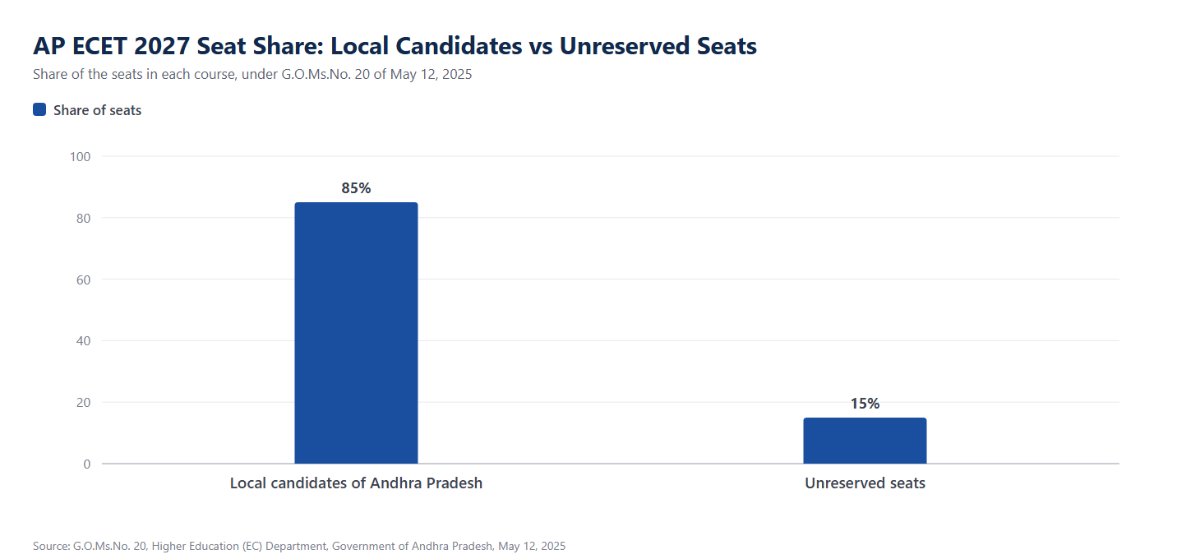Click the Local candidates of Andhra Pradesh axis label
Screen dimensions: 1200x559
click(356, 483)
